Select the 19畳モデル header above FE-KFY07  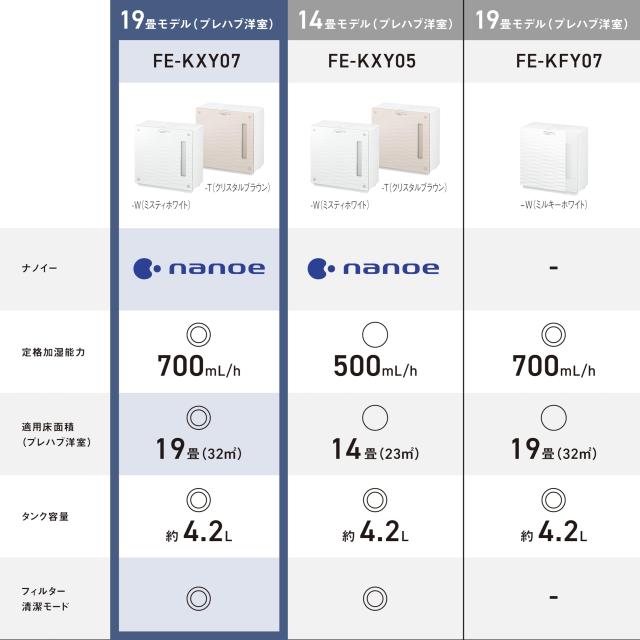coord(552,20)
